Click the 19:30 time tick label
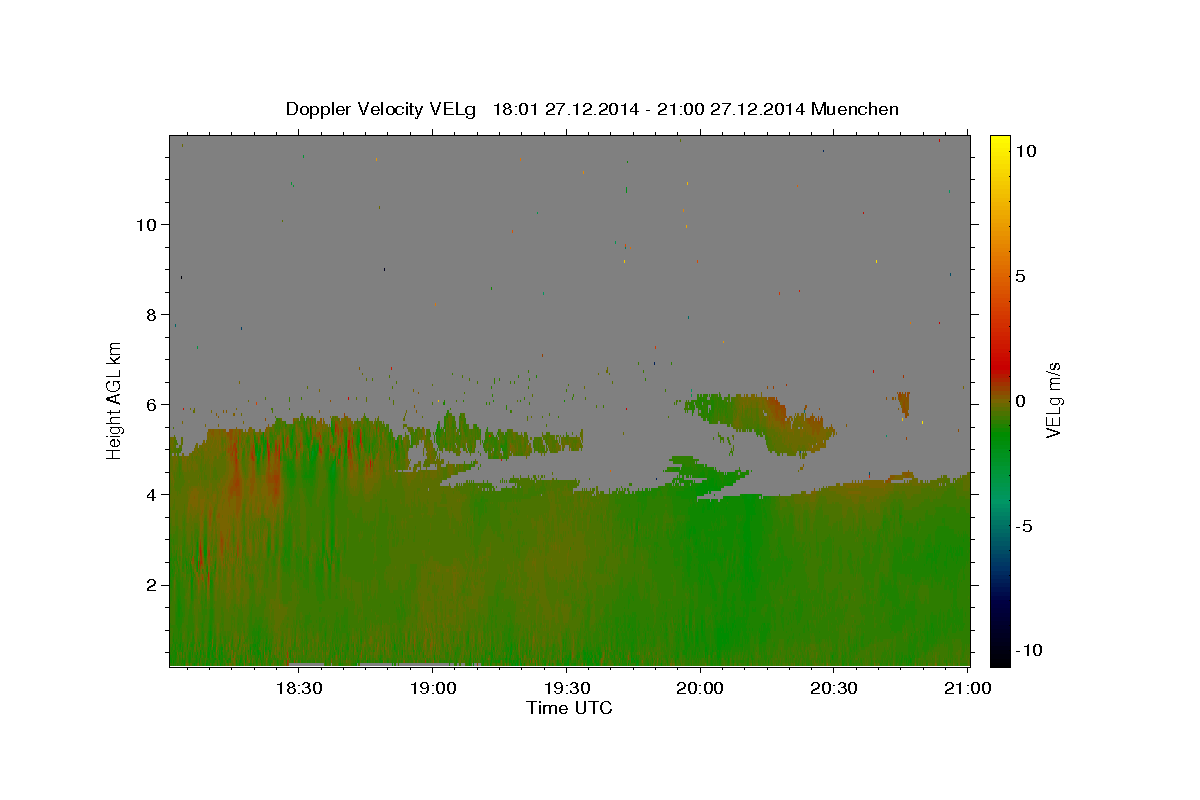 click(x=566, y=688)
